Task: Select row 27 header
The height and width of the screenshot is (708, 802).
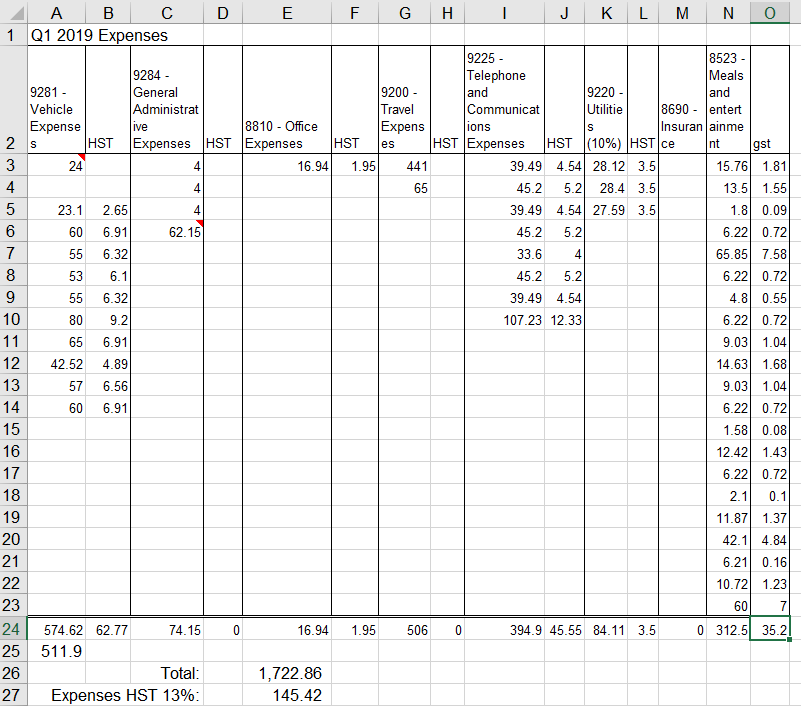Action: click(x=14, y=695)
